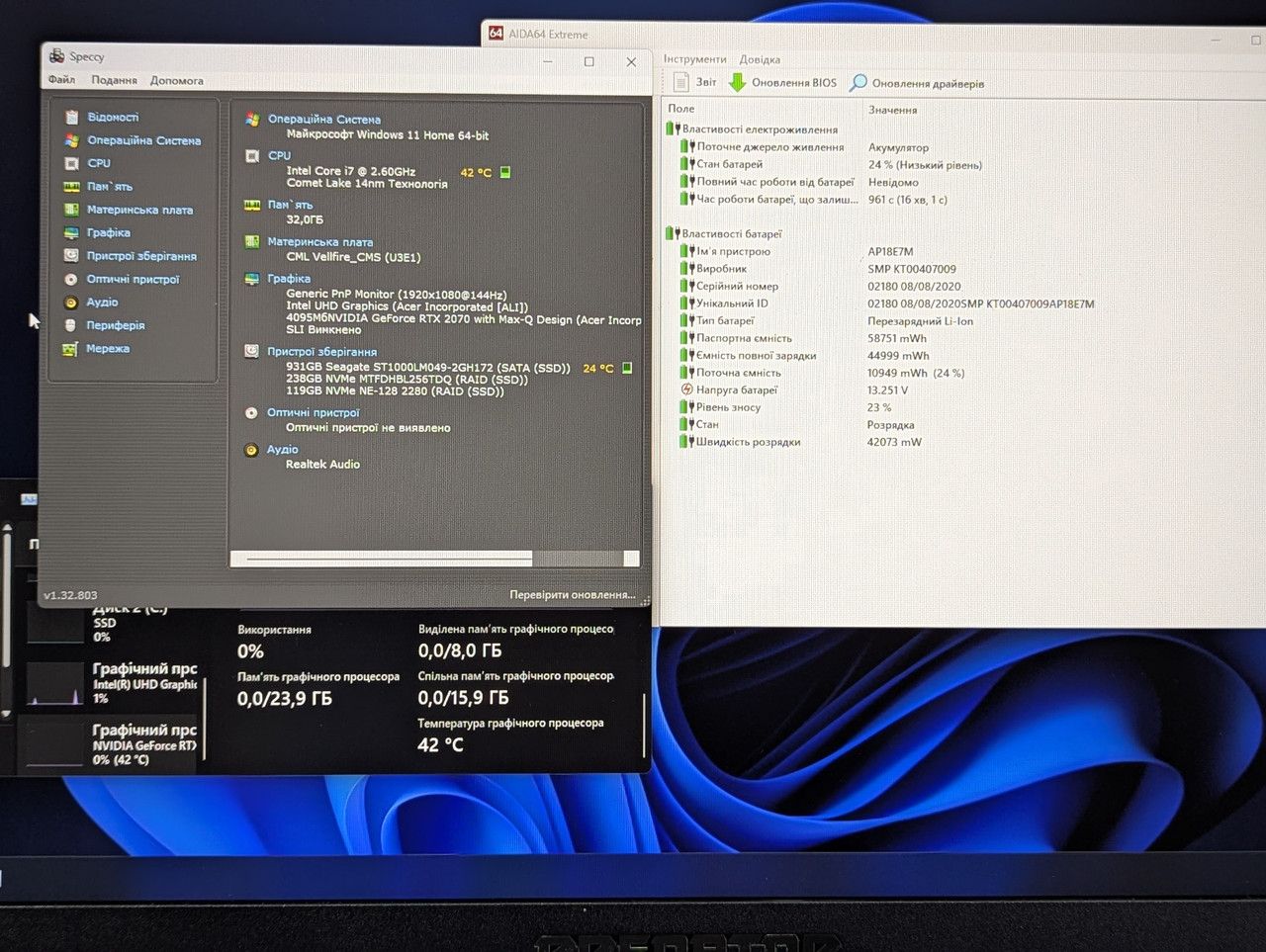Select the Виробник row in AIDA64
Screen dimensions: 1266x952
point(818,269)
